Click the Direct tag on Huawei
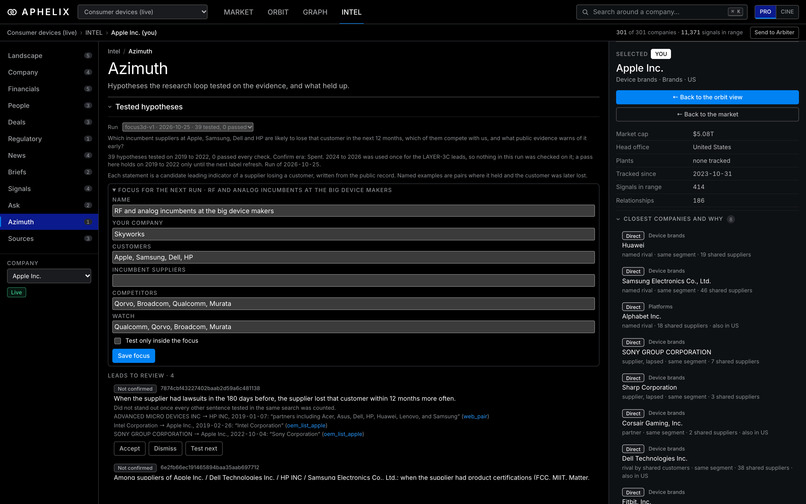The width and height of the screenshot is (806, 504). tap(633, 236)
